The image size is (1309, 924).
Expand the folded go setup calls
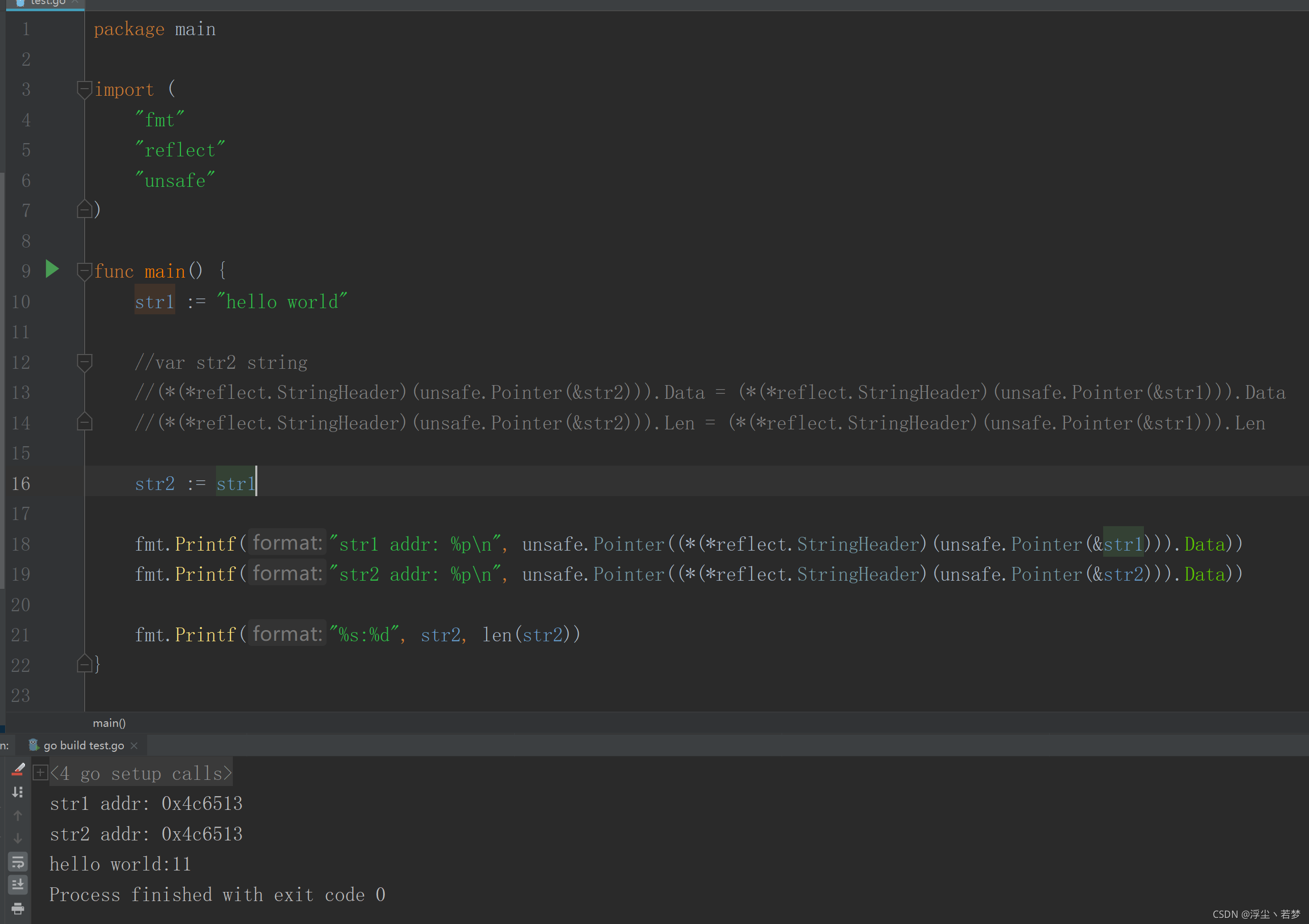click(40, 773)
